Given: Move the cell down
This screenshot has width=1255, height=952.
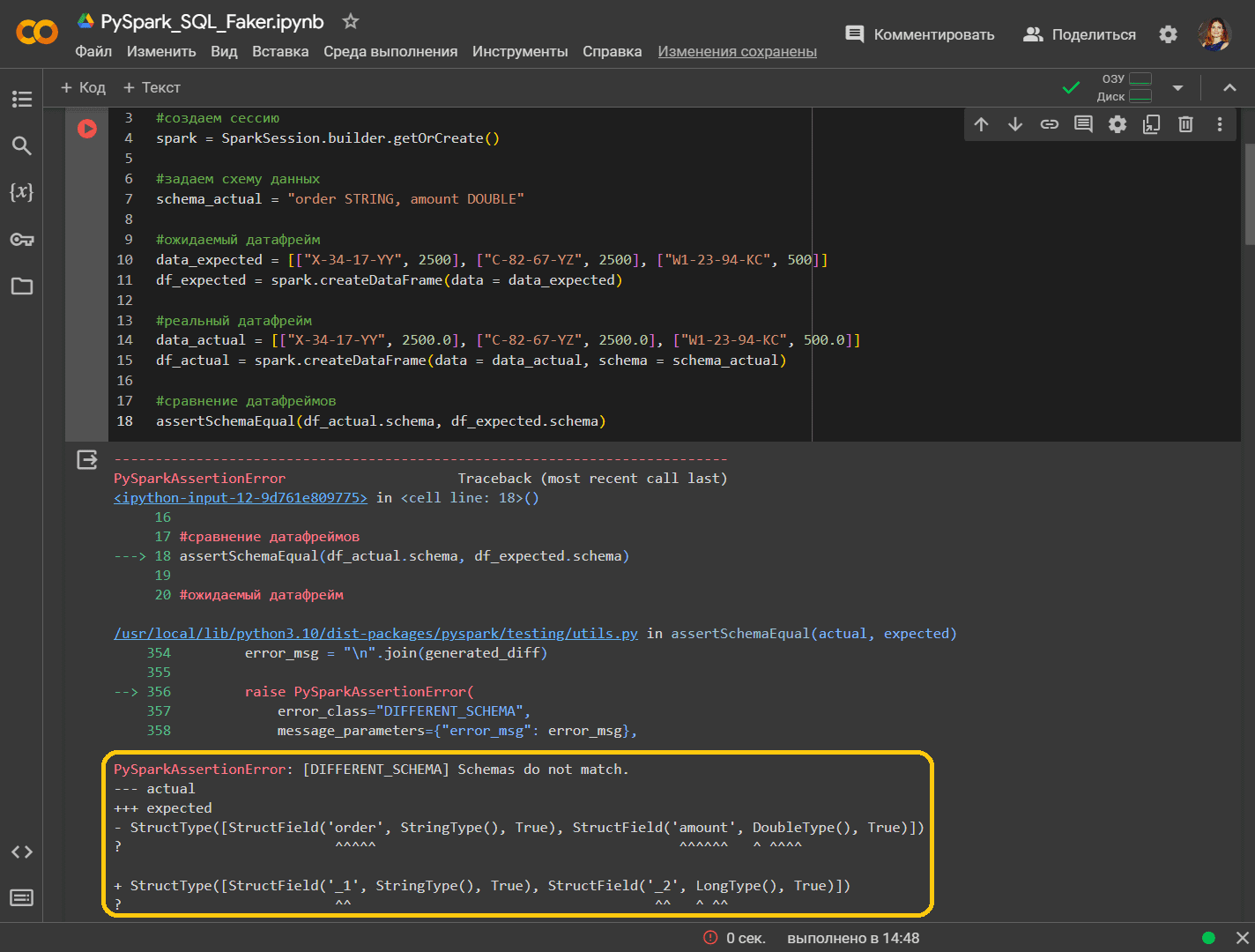Looking at the screenshot, I should (1015, 124).
